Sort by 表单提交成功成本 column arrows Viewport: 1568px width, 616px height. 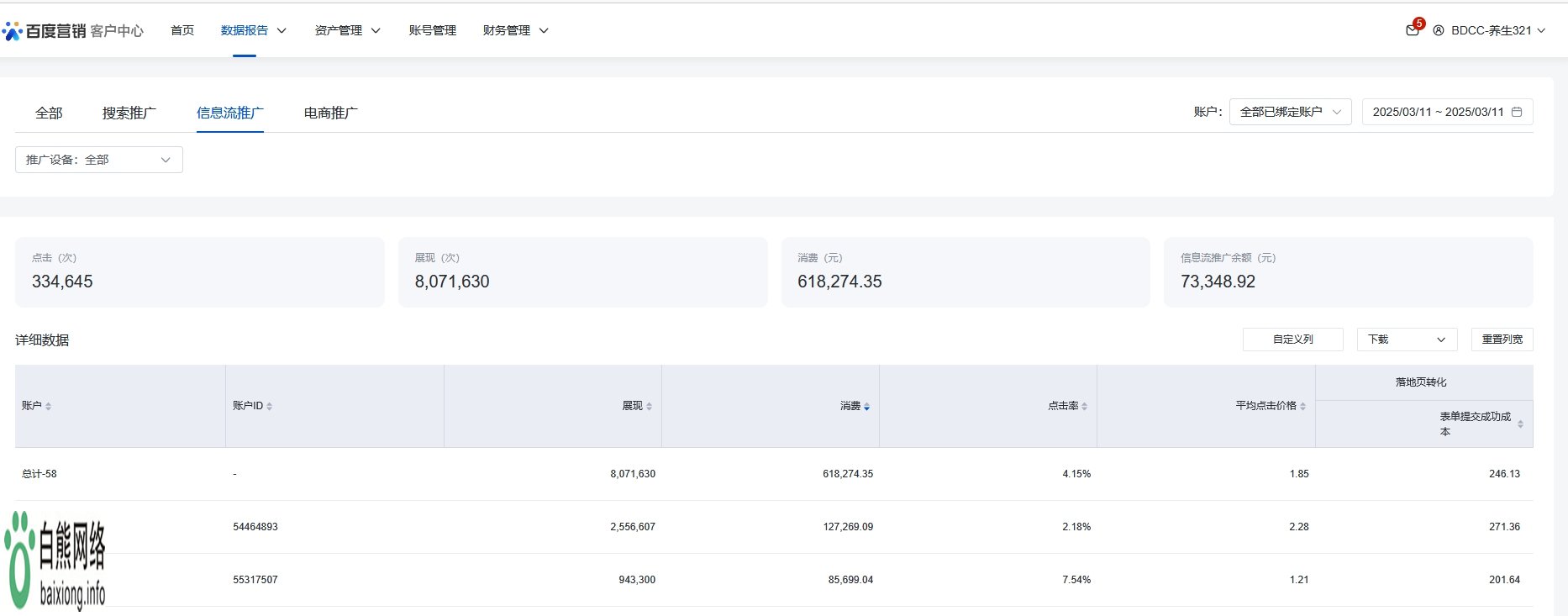[1520, 424]
